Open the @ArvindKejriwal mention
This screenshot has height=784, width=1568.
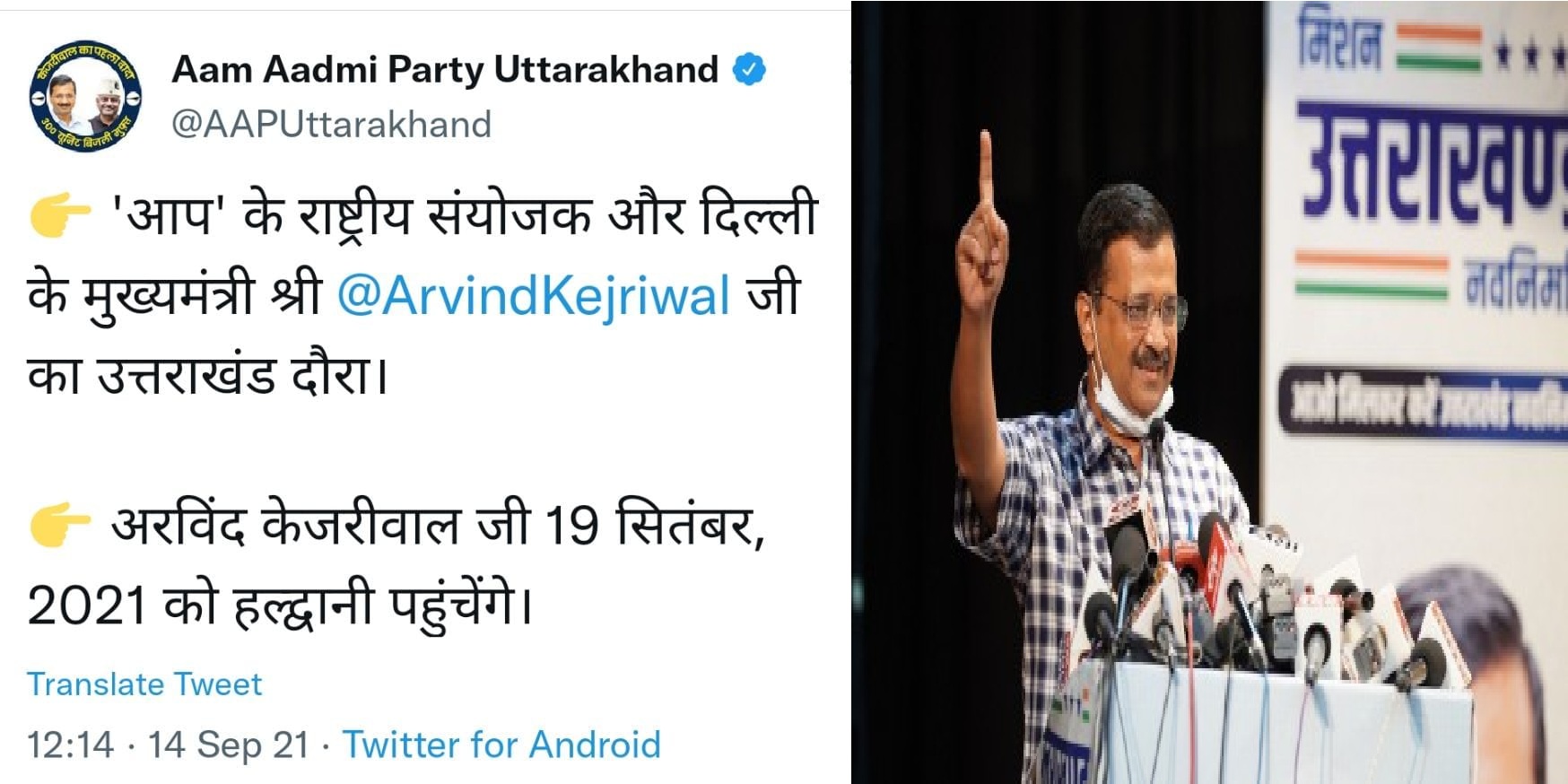tap(534, 295)
